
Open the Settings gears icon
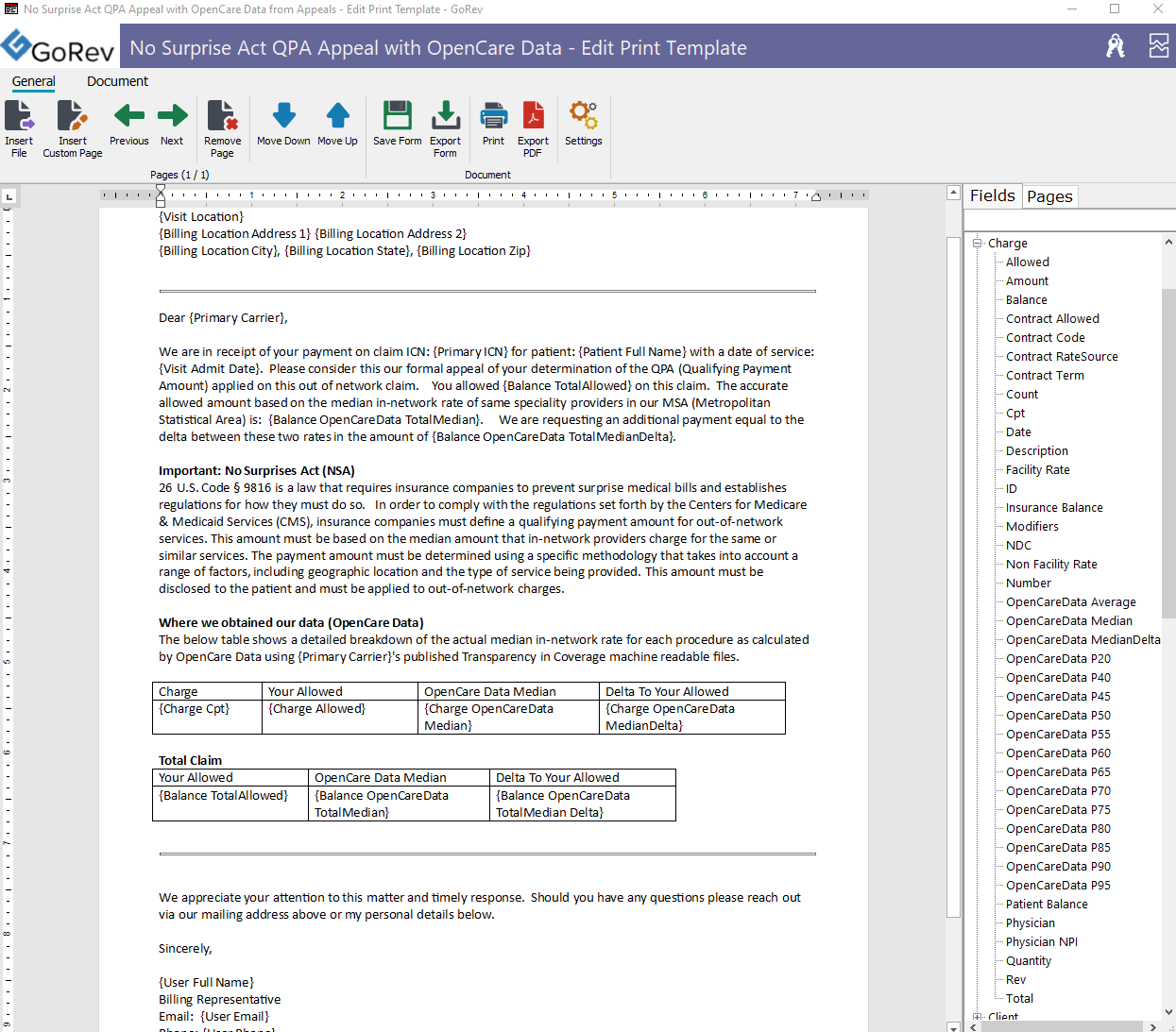coord(584,116)
